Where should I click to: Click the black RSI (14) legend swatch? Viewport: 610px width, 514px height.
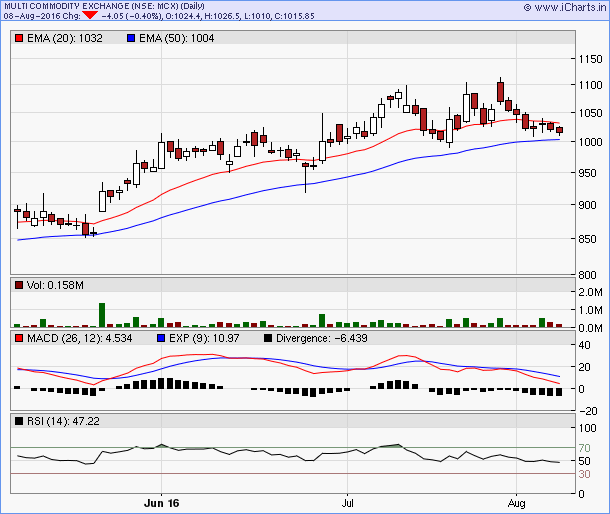19,421
